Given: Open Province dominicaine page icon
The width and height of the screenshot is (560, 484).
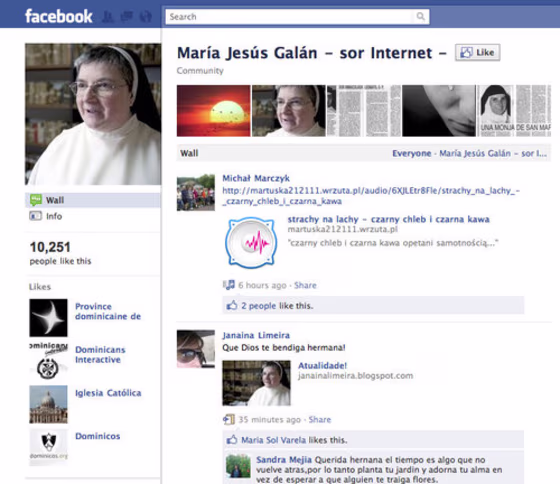Looking at the screenshot, I should click(x=48, y=318).
